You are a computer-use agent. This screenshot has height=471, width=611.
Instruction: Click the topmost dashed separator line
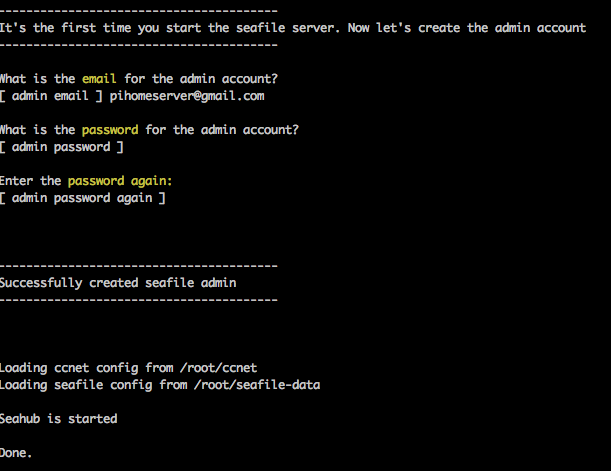139,11
